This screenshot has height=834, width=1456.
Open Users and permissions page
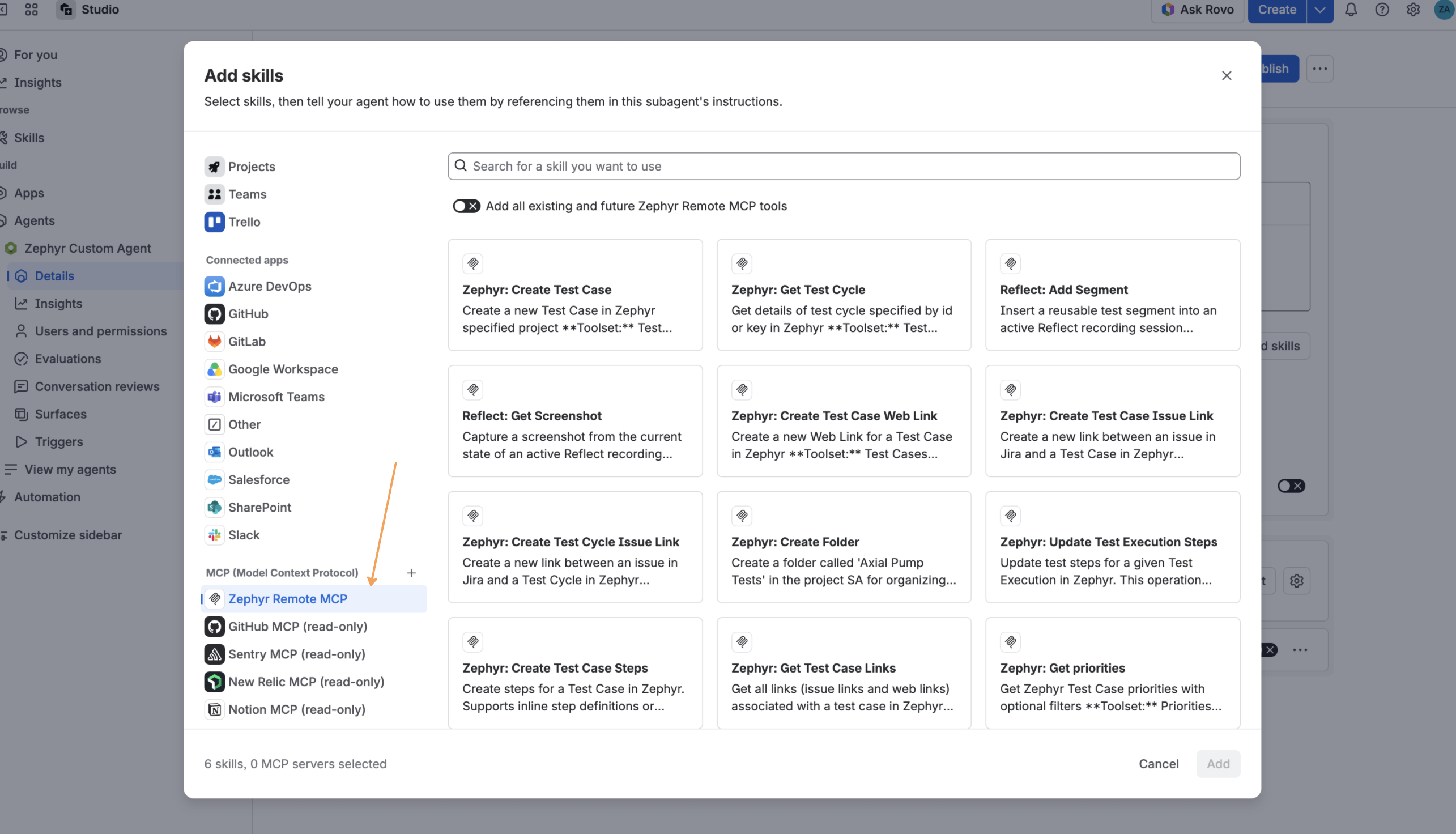click(100, 331)
